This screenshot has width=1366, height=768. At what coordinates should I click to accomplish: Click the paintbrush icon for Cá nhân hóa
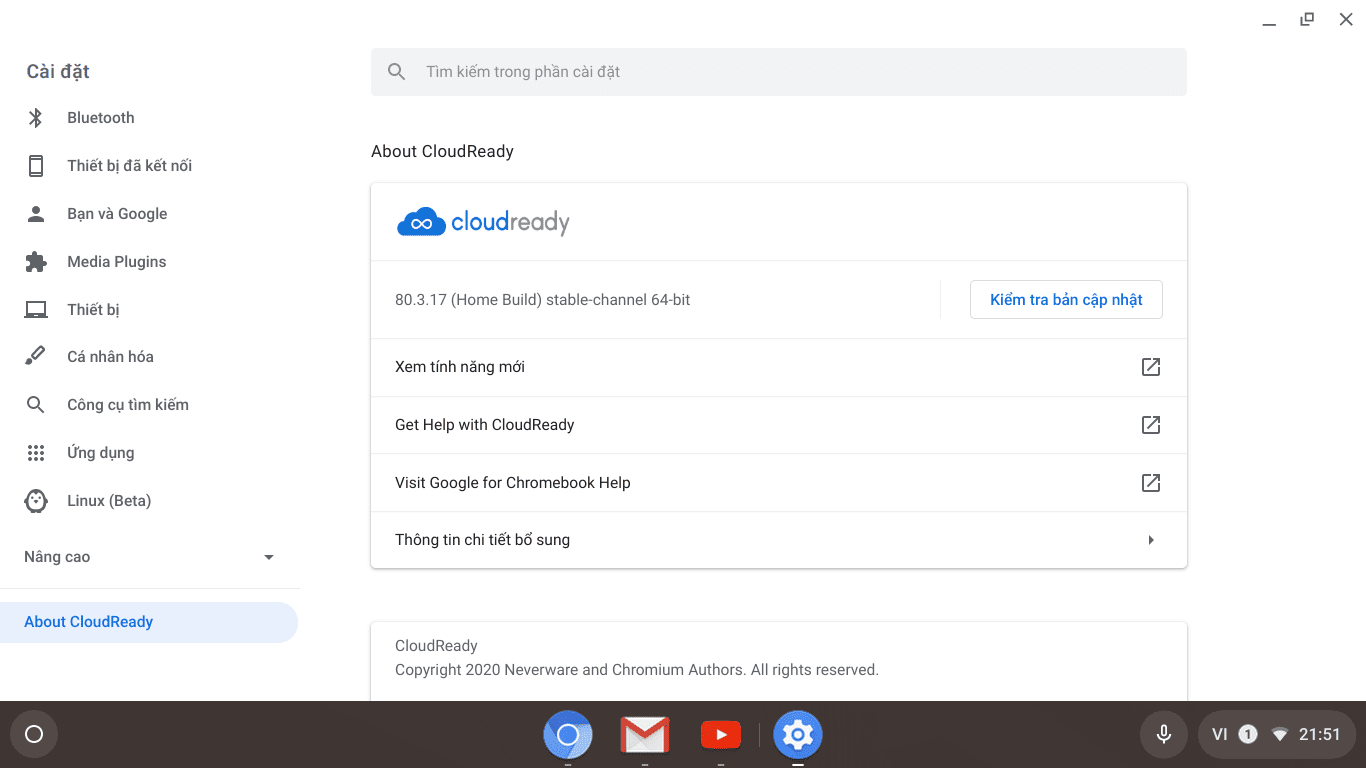[36, 357]
